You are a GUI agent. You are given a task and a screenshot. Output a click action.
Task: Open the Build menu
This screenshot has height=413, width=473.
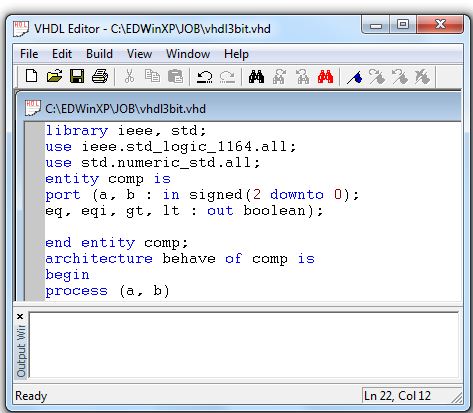[99, 54]
